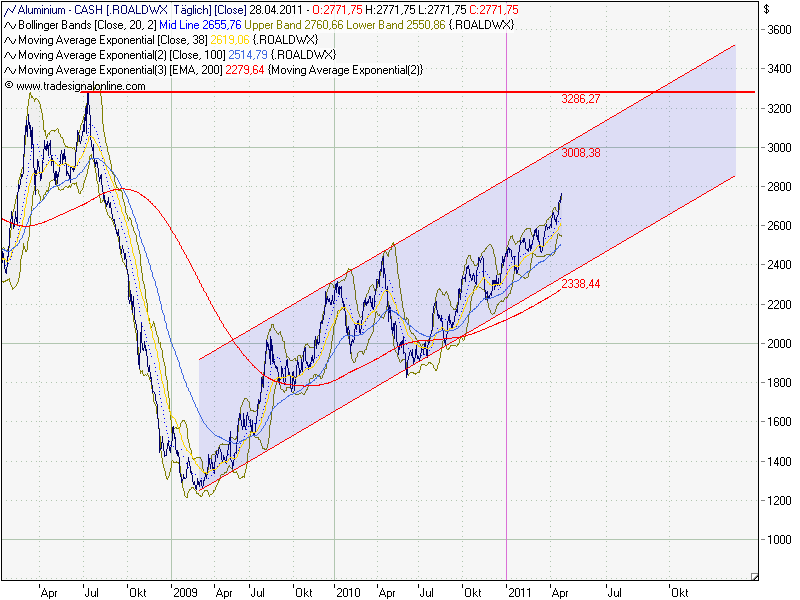Click the 3008,38 channel top label

click(x=581, y=153)
